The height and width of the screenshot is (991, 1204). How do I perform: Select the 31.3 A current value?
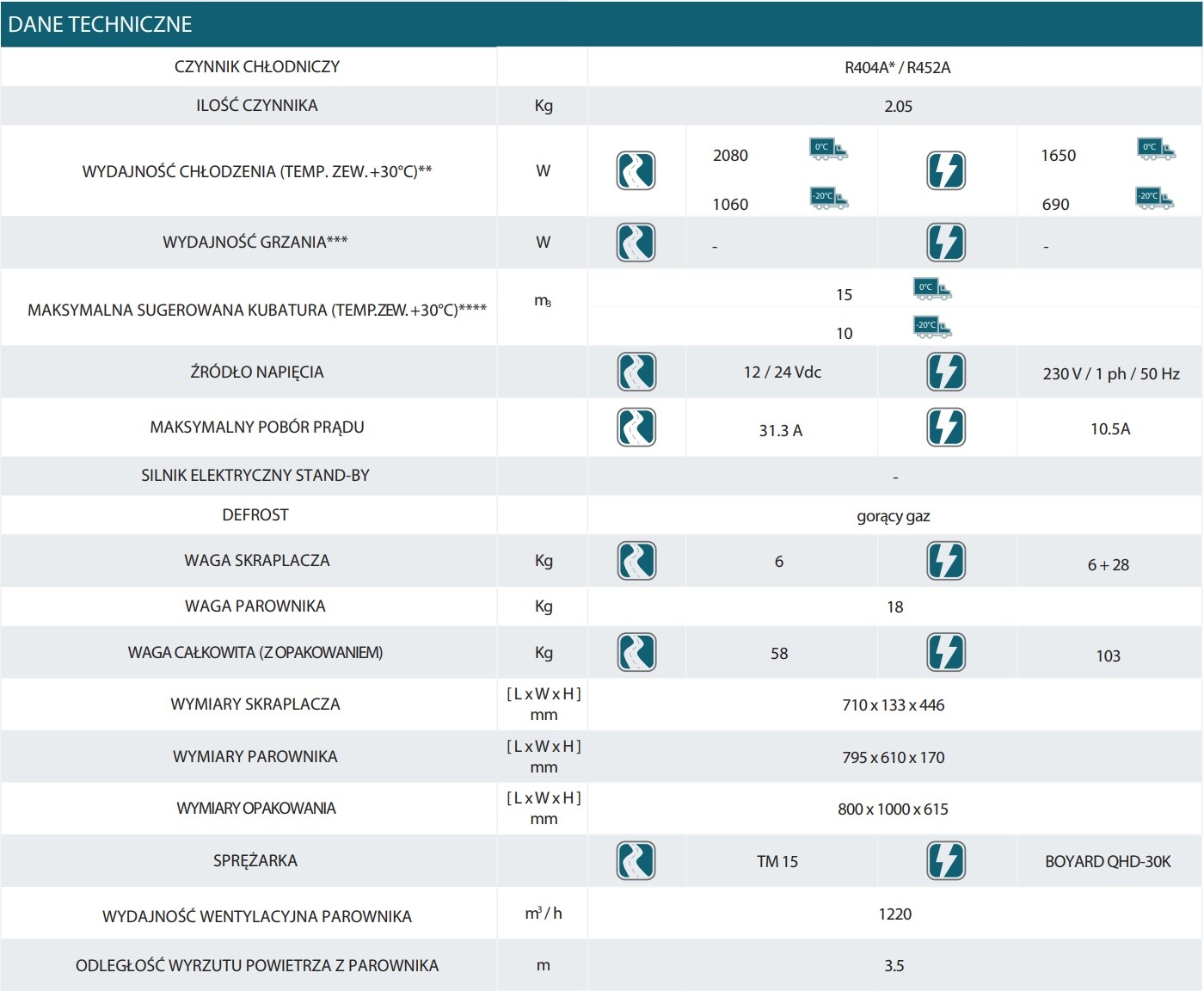[x=781, y=431]
